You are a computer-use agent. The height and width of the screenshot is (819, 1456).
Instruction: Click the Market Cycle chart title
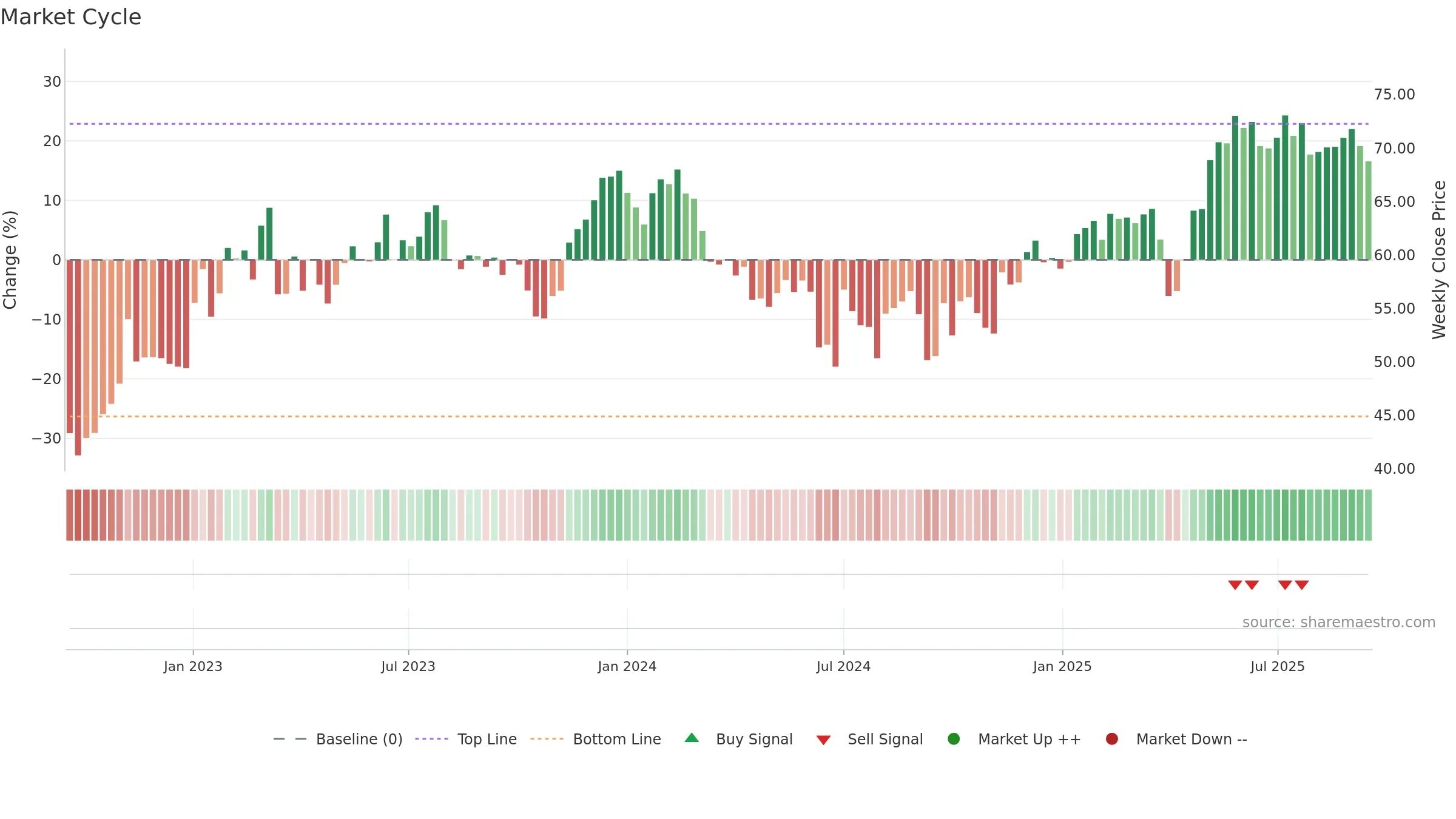click(x=71, y=17)
